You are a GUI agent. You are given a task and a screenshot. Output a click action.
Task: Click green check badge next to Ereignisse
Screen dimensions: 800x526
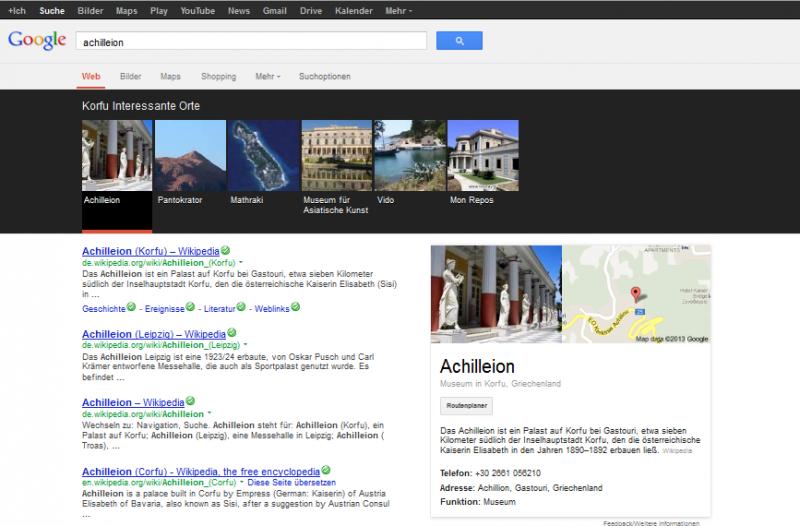(x=190, y=307)
